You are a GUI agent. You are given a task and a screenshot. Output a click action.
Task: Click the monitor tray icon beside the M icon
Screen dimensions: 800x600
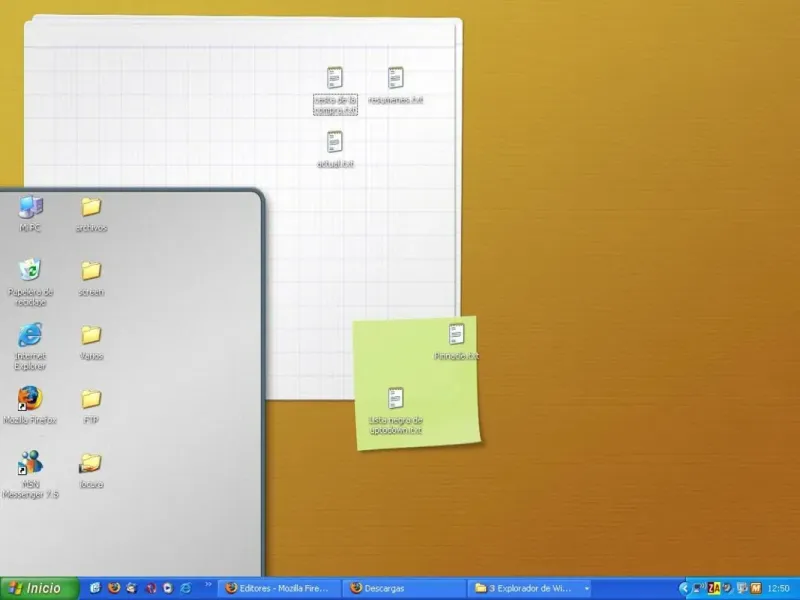pyautogui.click(x=742, y=588)
